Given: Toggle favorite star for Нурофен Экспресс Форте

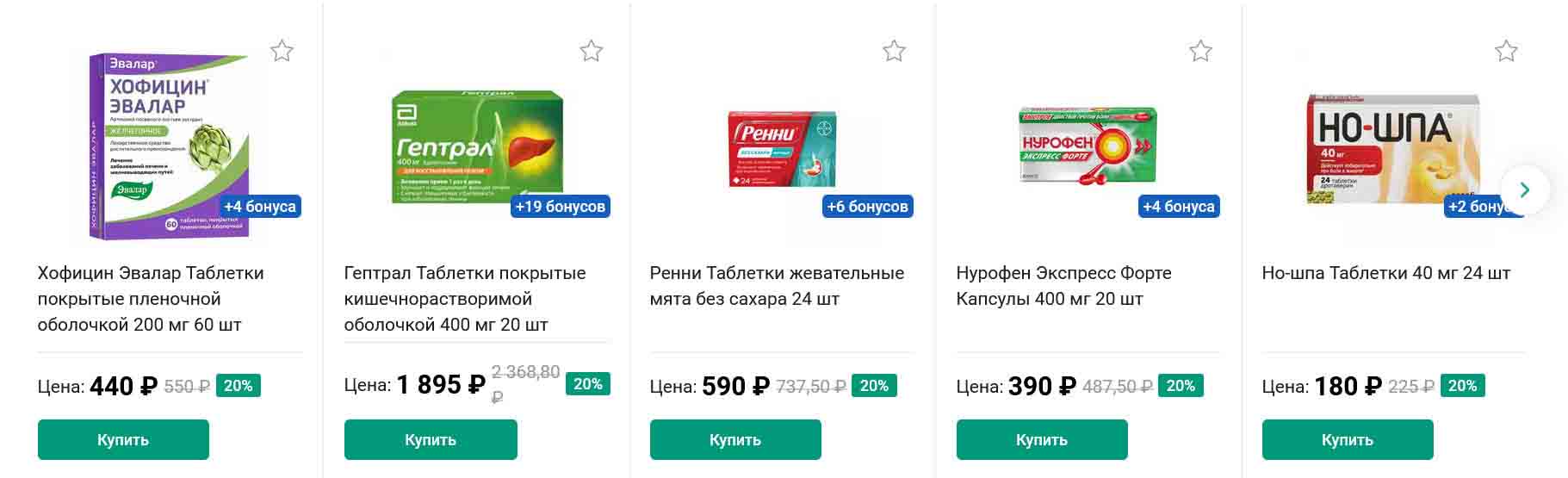Looking at the screenshot, I should 1200,51.
